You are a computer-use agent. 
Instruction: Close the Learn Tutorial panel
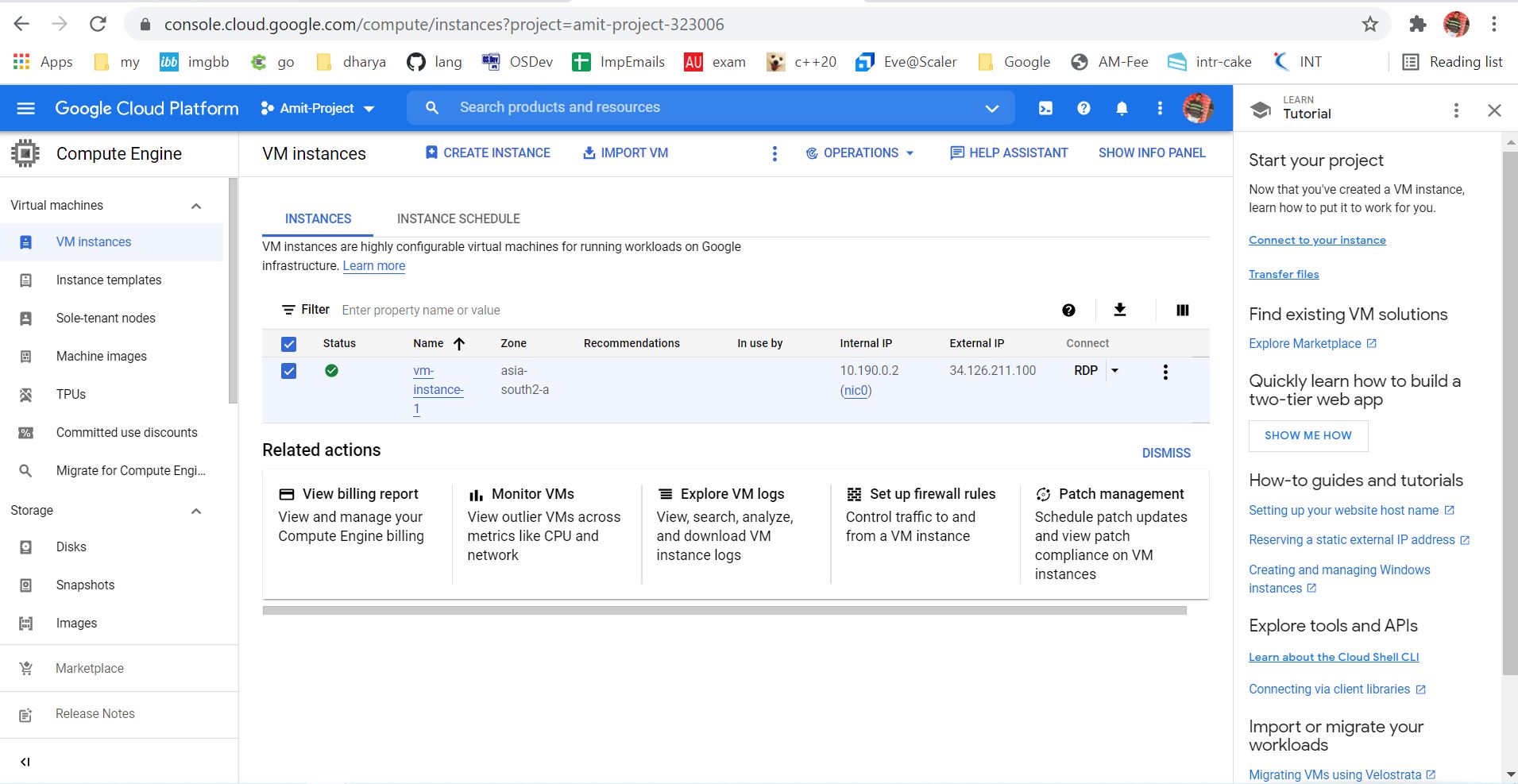click(1494, 110)
